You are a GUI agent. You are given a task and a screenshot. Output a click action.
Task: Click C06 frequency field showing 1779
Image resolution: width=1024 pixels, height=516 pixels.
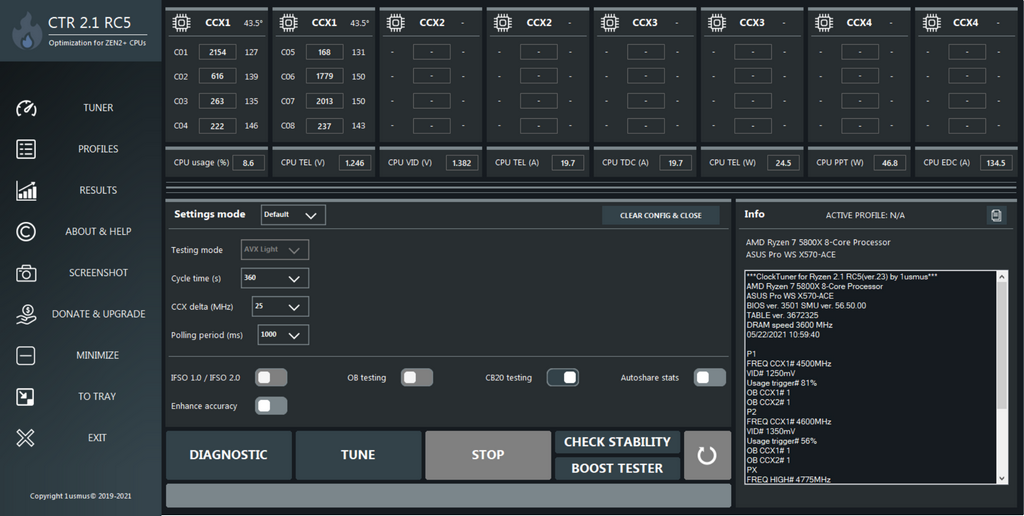pyautogui.click(x=325, y=76)
